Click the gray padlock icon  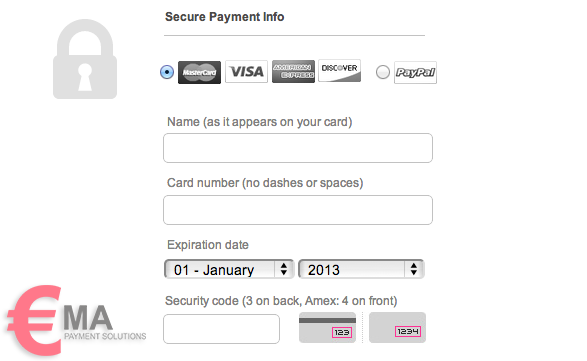pyautogui.click(x=85, y=59)
